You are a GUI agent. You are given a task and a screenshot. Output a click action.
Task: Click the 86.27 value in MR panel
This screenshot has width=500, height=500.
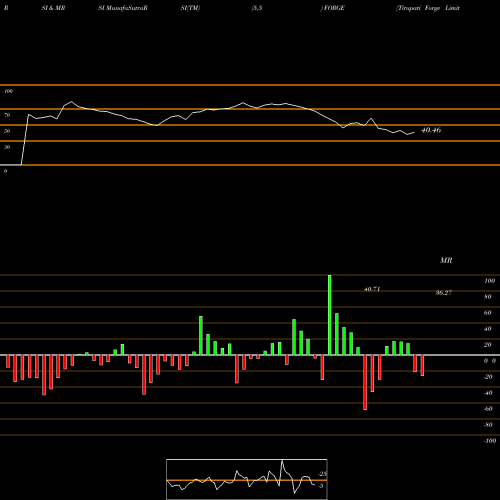(x=444, y=293)
